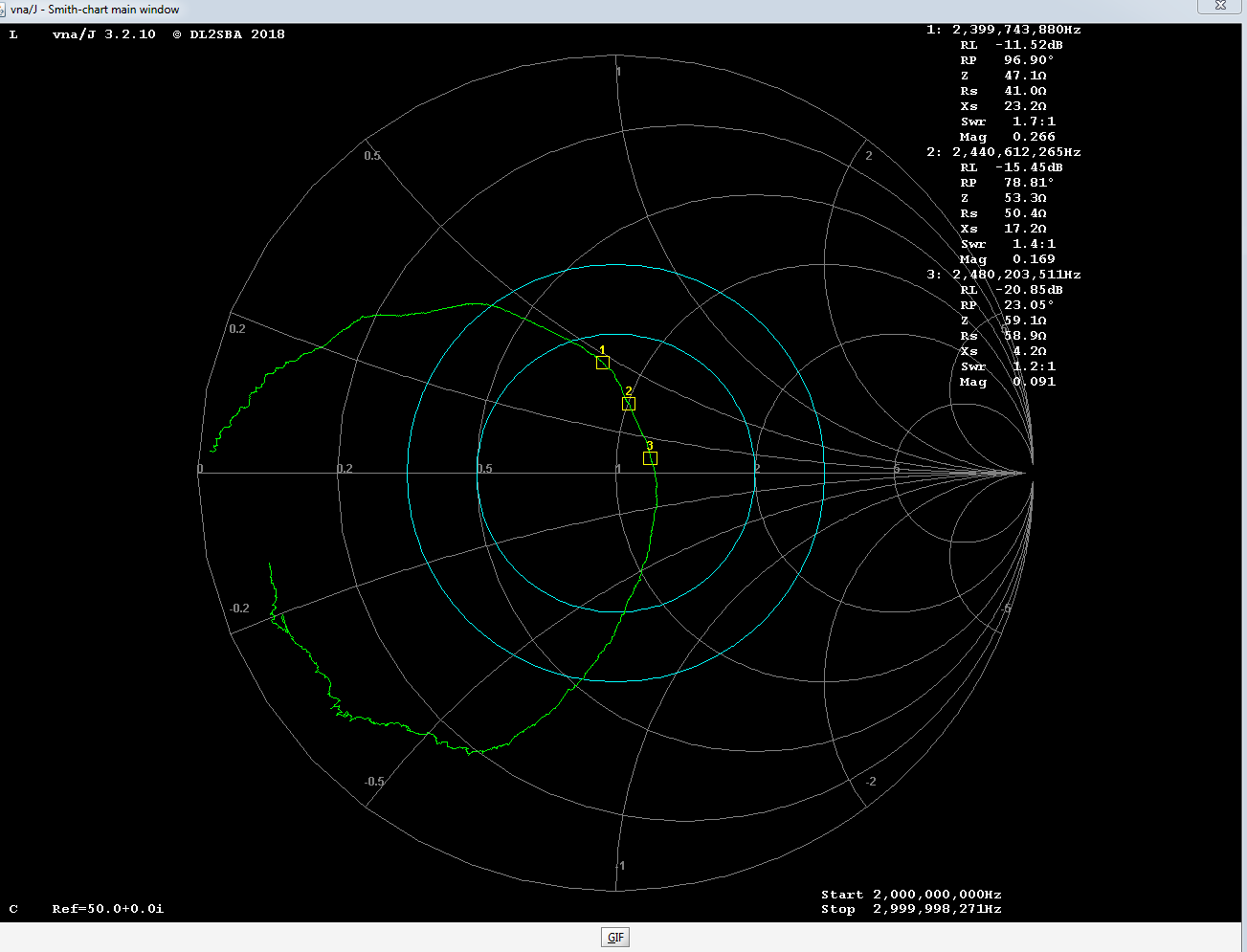Close the Smith-chart main window
This screenshot has height=952, width=1247.
coord(1220,6)
